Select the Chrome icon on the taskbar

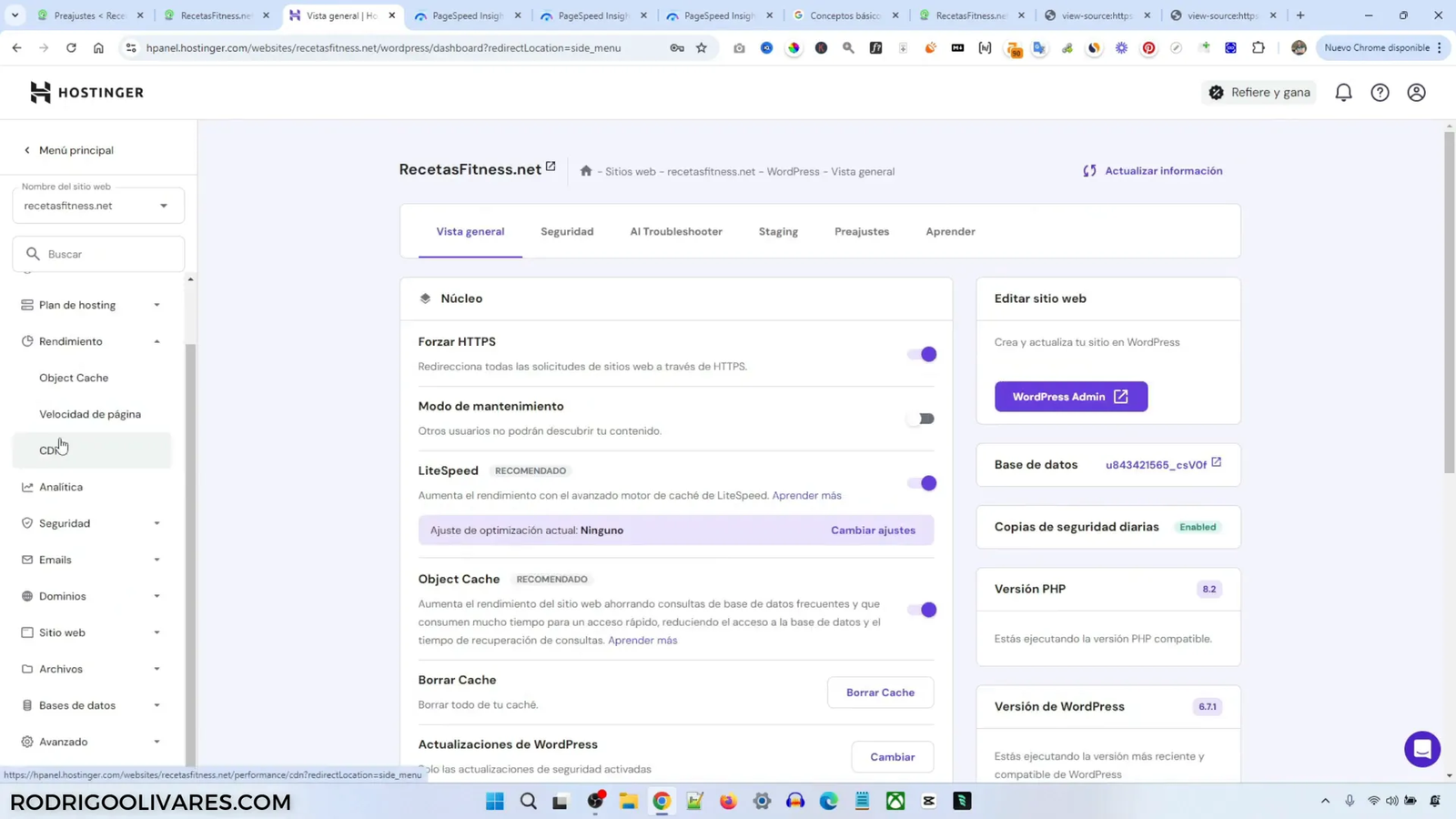tap(662, 801)
